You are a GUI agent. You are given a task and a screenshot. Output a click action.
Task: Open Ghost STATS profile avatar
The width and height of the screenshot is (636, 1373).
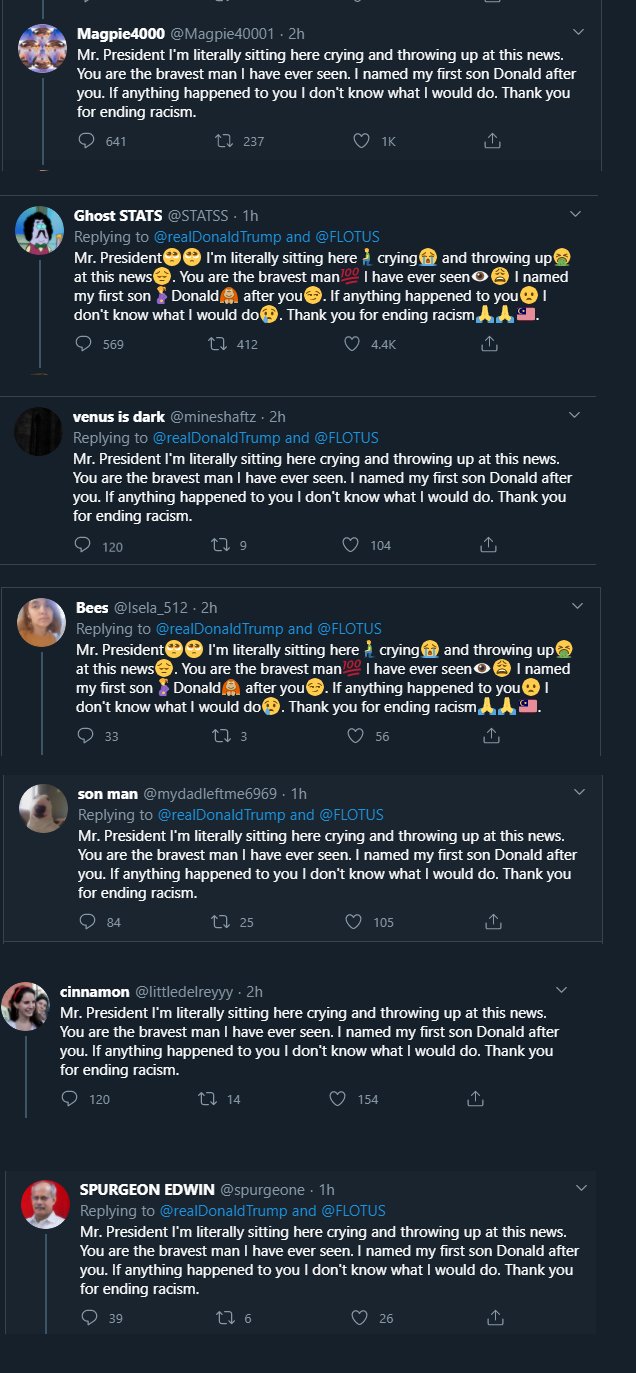40,231
